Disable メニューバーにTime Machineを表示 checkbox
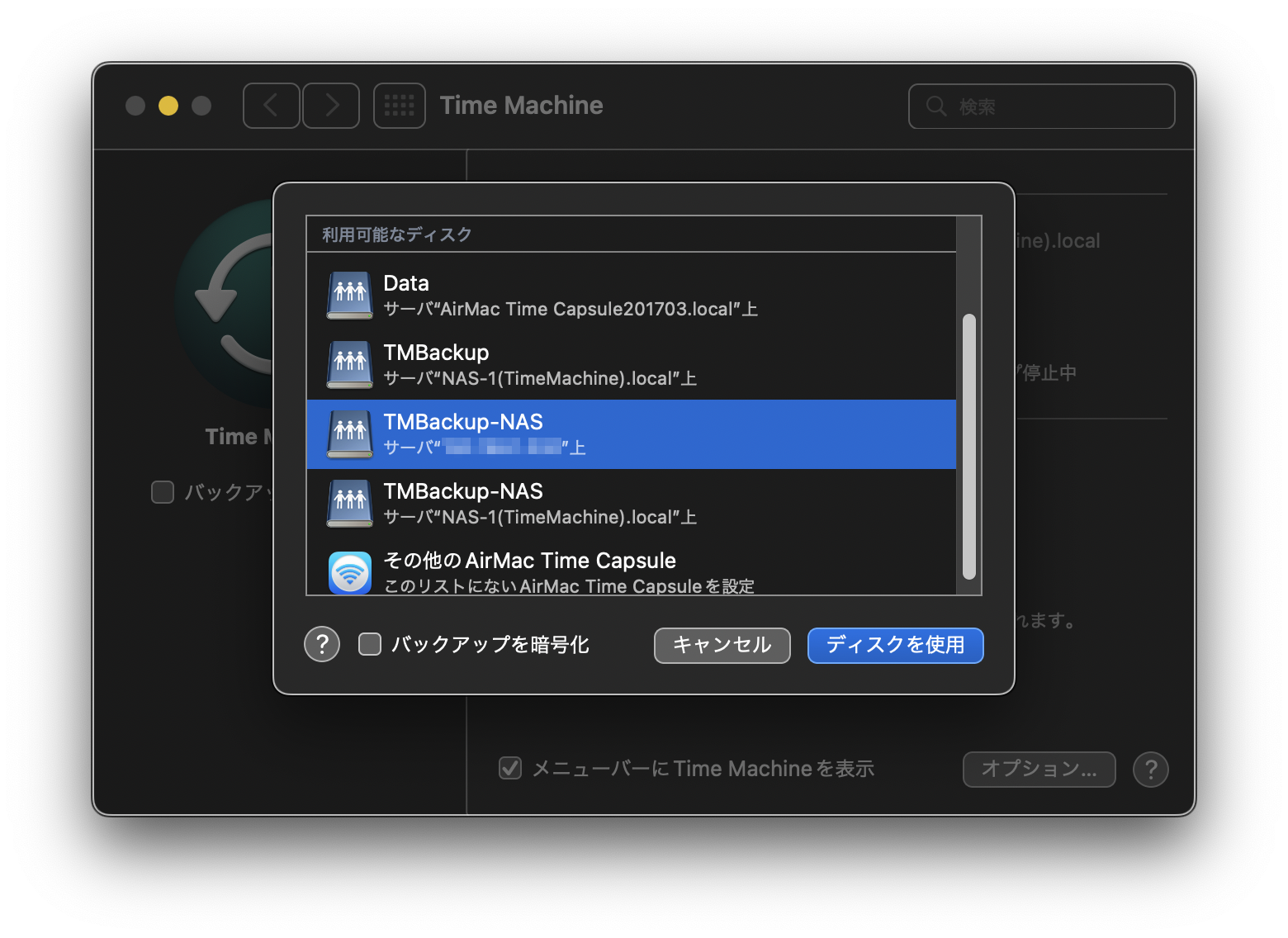The width and height of the screenshot is (1288, 938). tap(509, 768)
